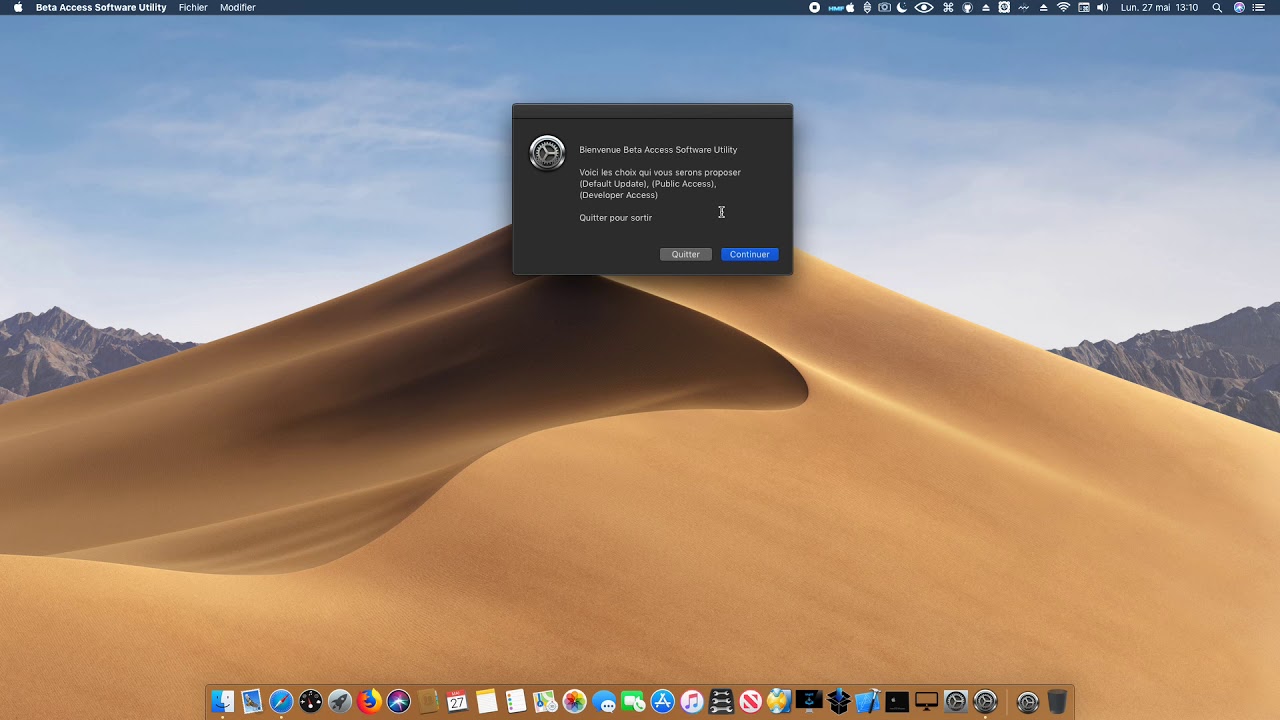Image resolution: width=1280 pixels, height=720 pixels.
Task: Click the stop recording circle in menu bar
Action: 814,7
